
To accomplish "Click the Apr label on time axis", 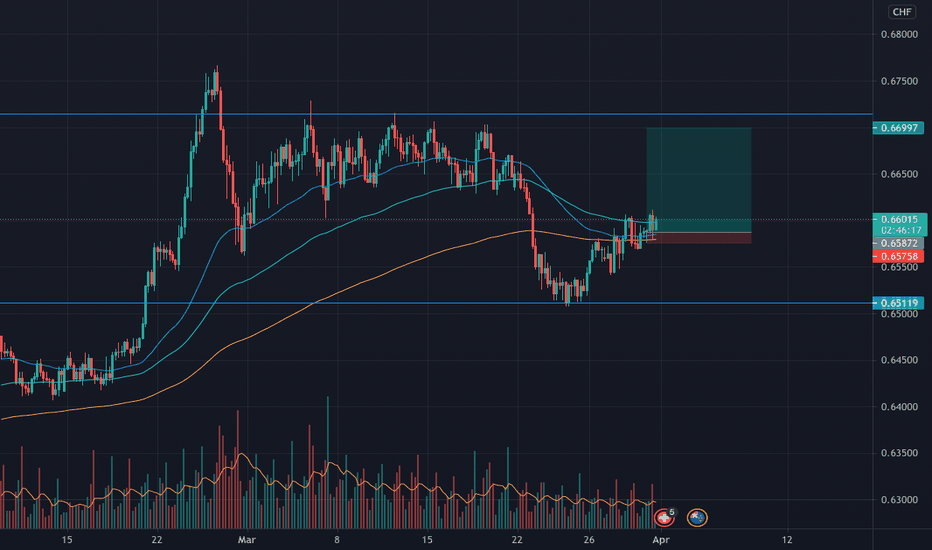I will 661,540.
